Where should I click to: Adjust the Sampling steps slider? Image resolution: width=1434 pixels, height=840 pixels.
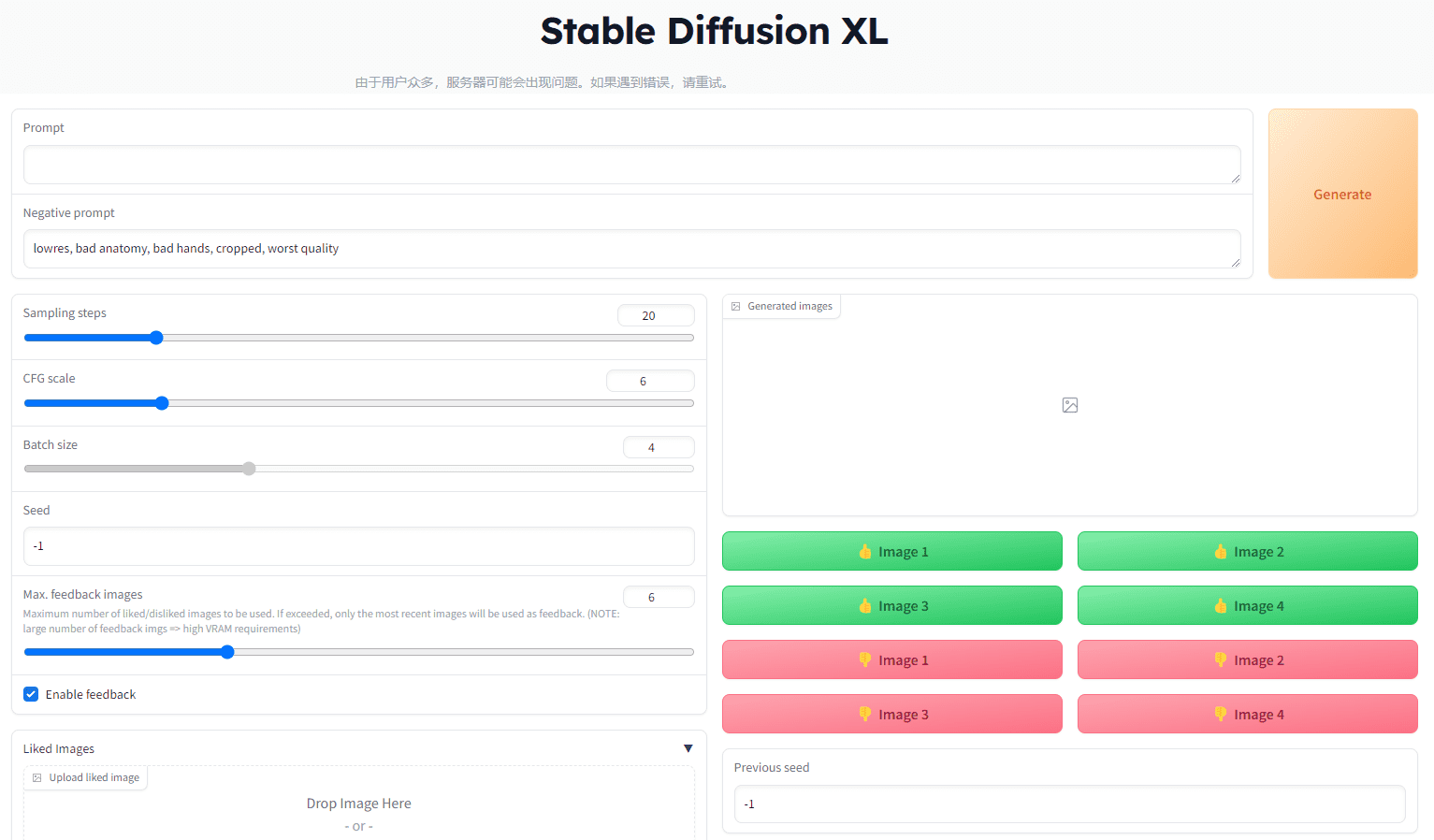coord(358,338)
